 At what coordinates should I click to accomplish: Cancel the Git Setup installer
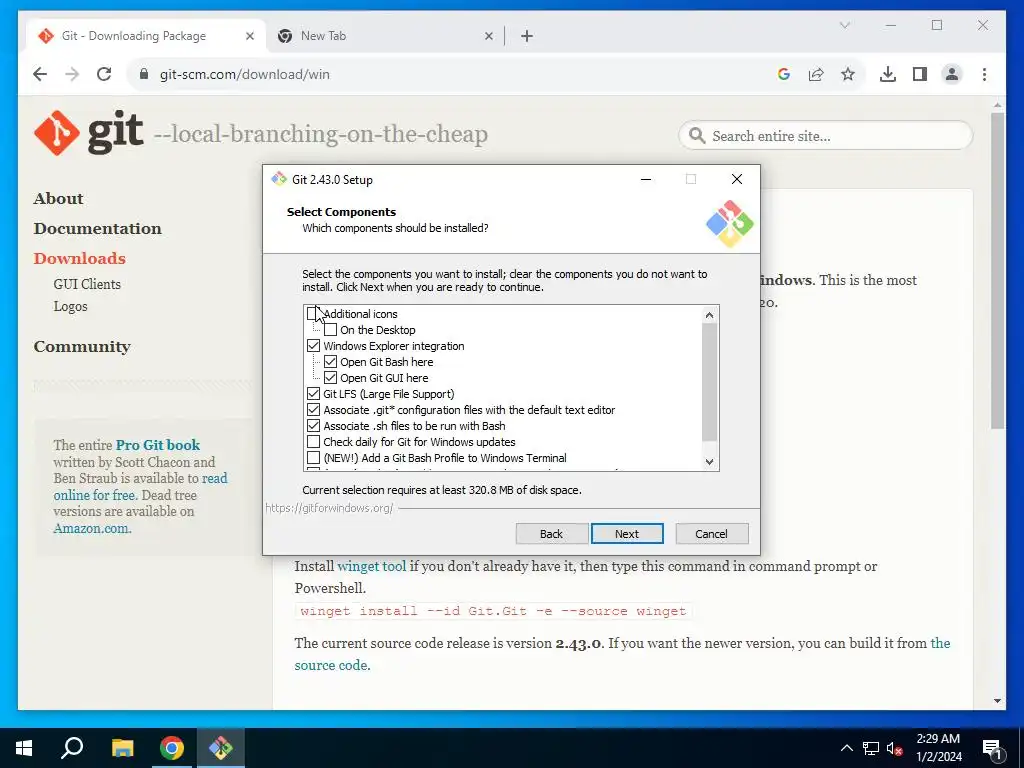point(712,534)
